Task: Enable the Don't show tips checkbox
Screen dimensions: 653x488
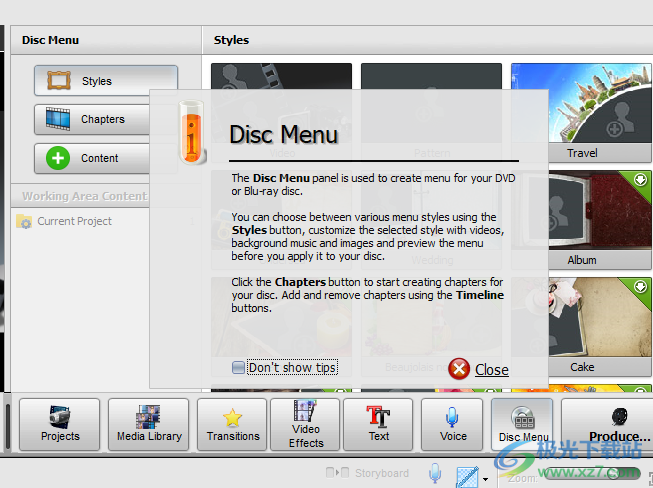Action: (x=238, y=367)
